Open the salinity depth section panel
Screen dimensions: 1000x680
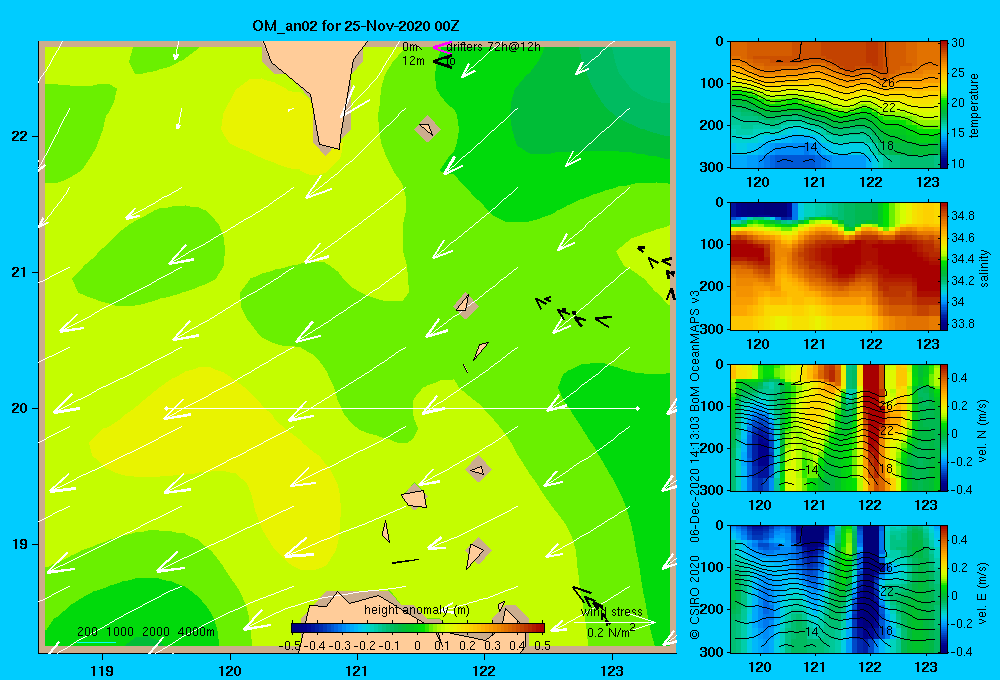pyautogui.click(x=834, y=266)
